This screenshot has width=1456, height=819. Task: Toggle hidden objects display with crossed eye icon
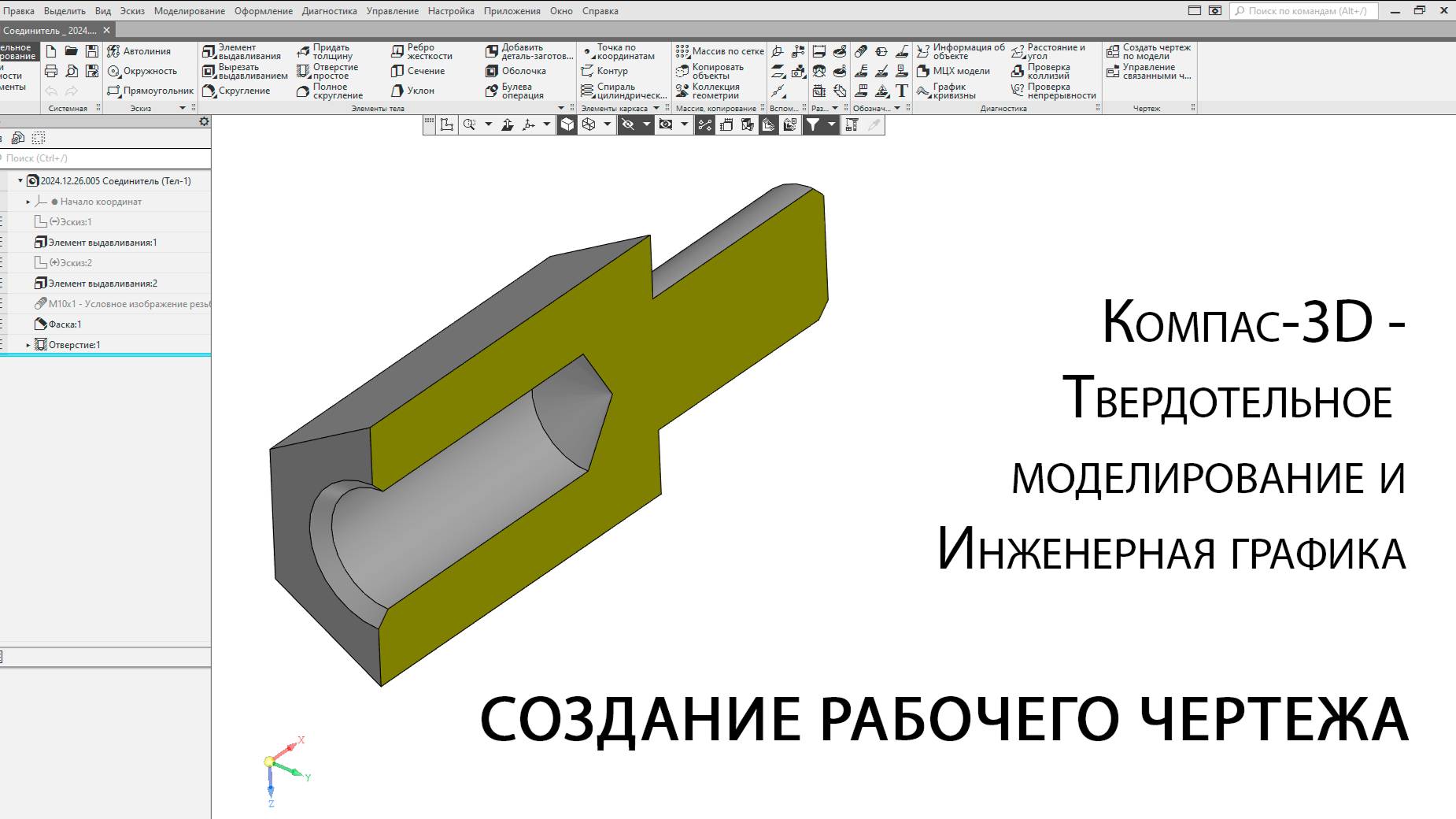[627, 124]
